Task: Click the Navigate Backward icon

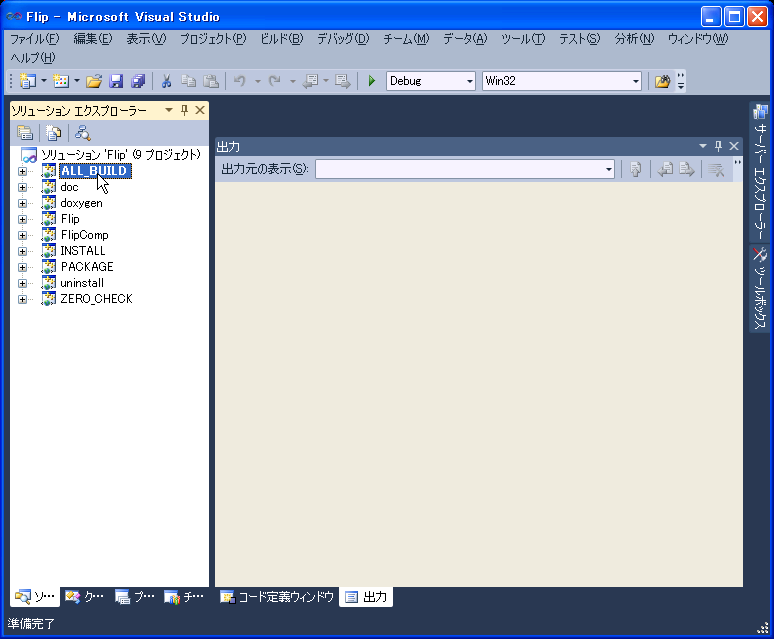Action: [x=310, y=81]
